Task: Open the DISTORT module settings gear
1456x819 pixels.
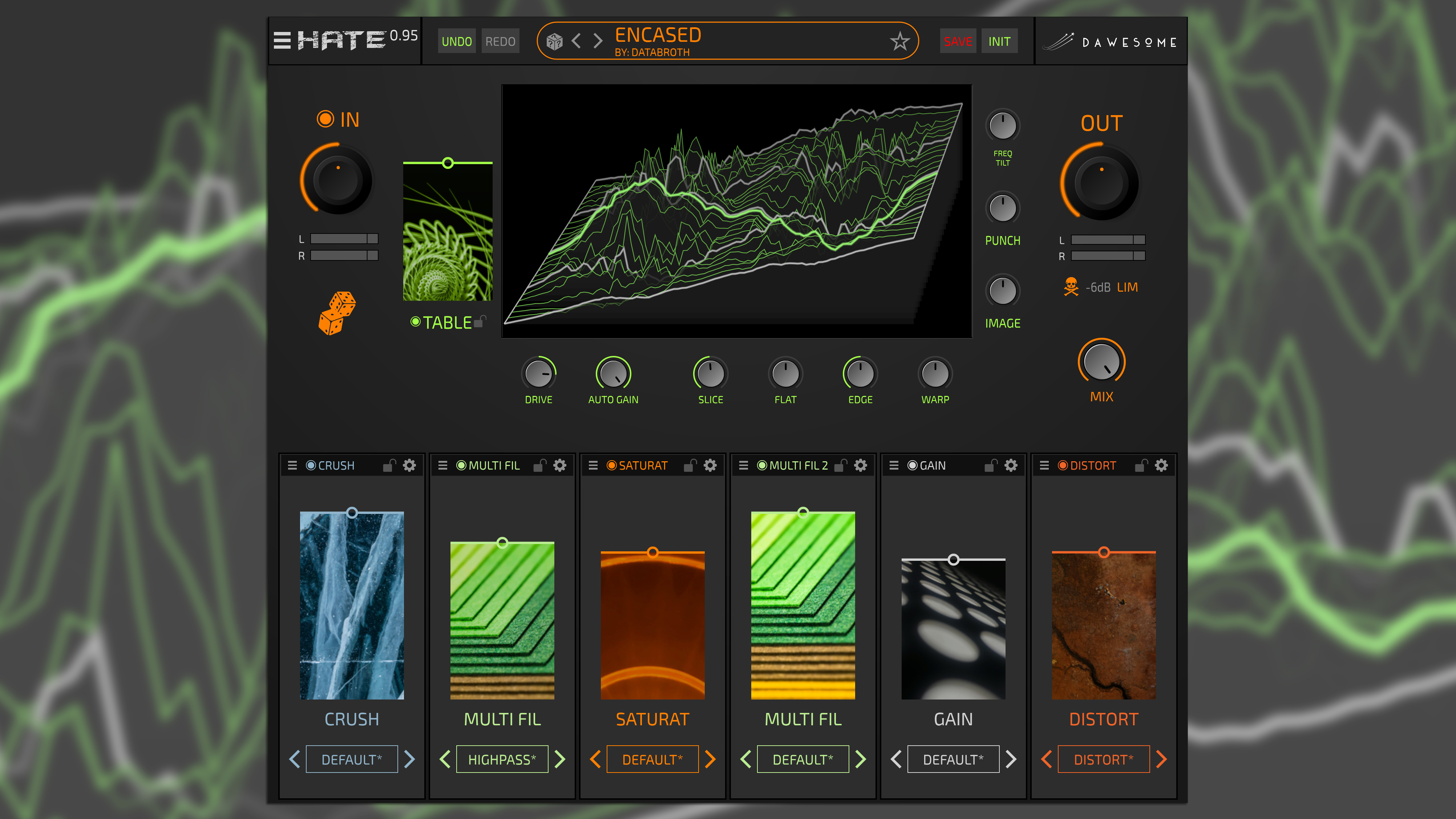Action: click(x=1161, y=465)
